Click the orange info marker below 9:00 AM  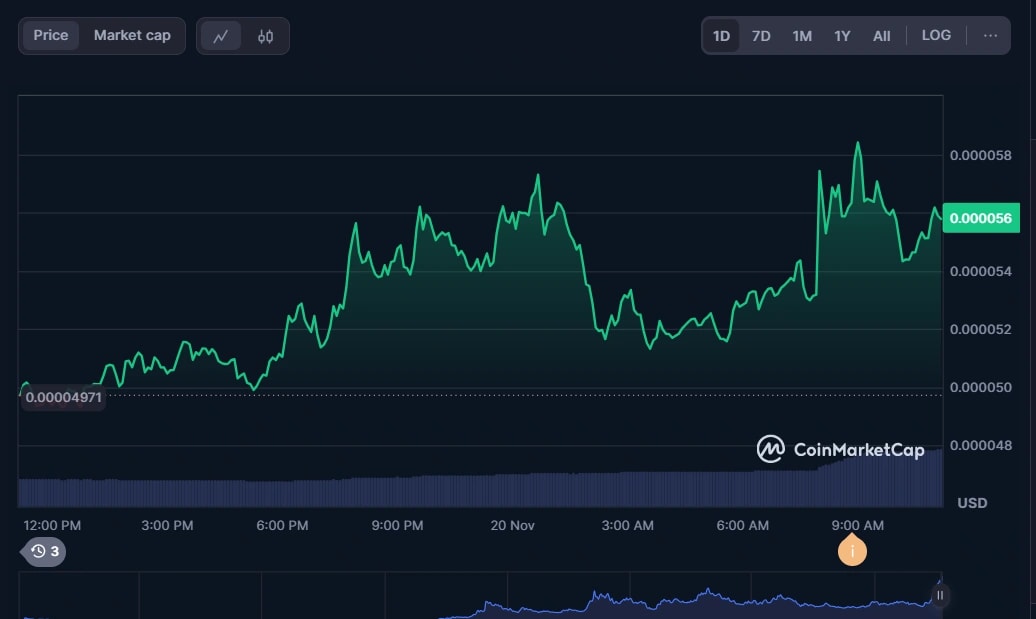[x=852, y=551]
